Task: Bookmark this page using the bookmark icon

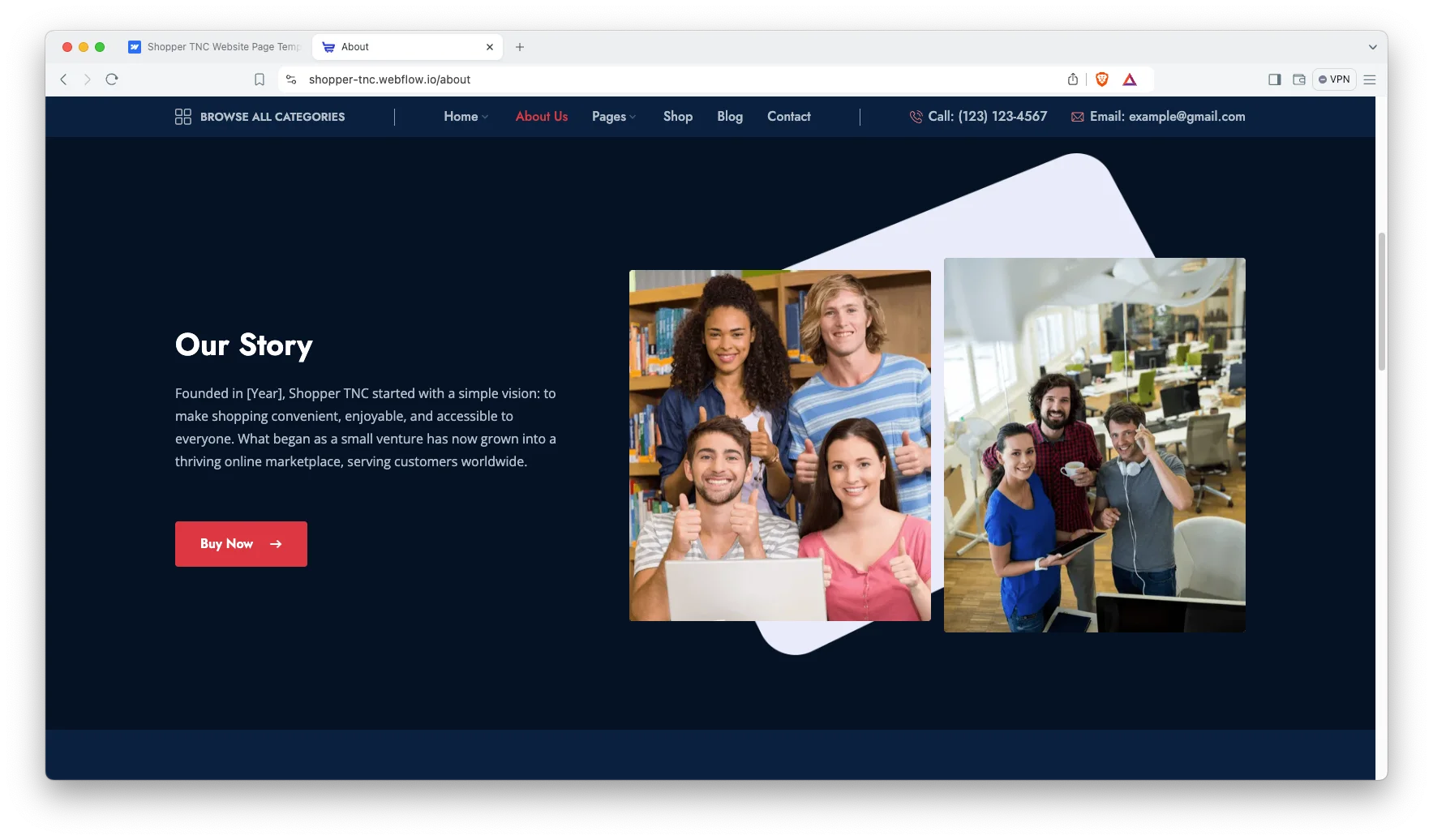Action: 259,79
